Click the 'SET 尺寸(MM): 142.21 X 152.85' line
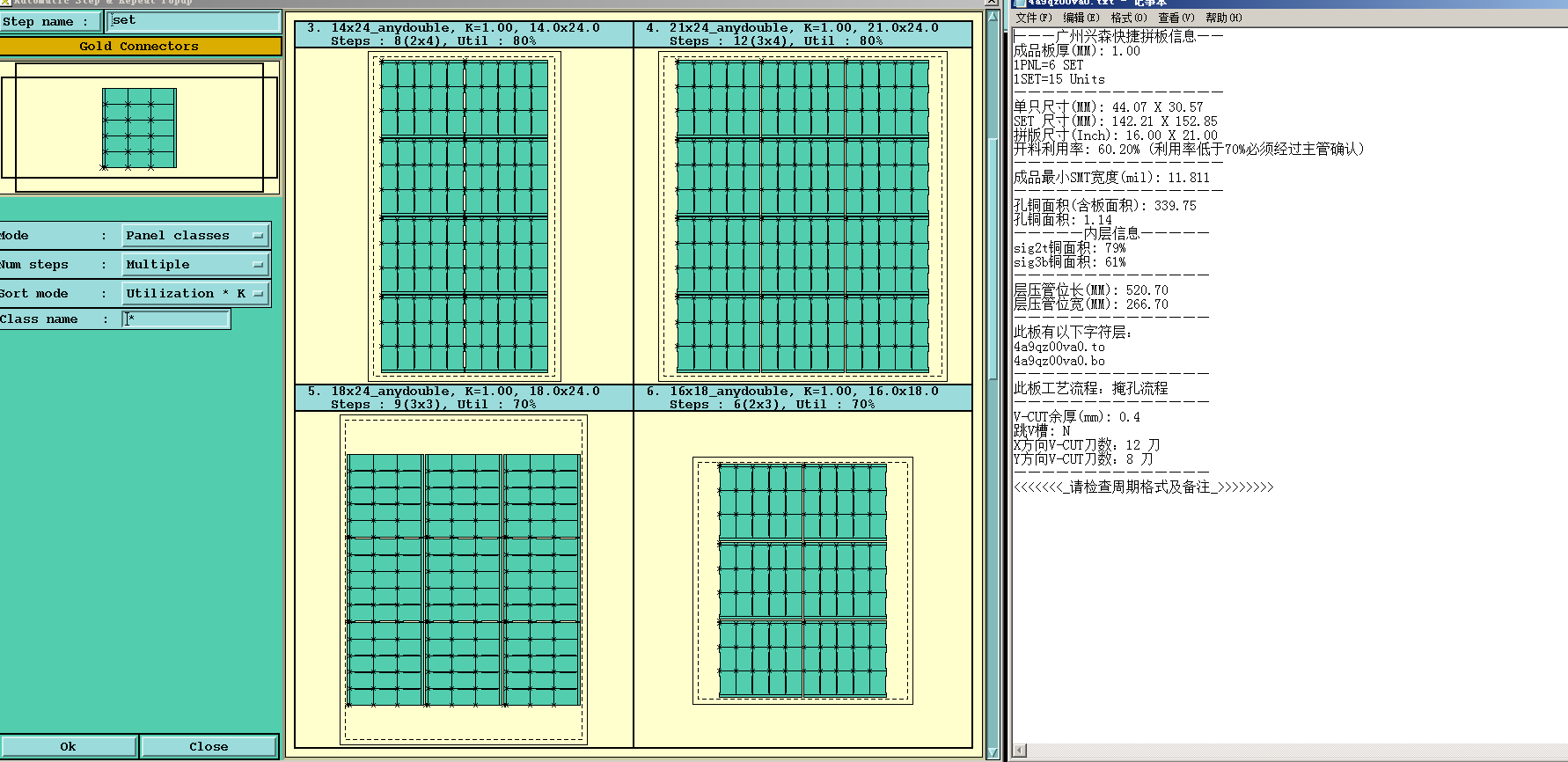The width and height of the screenshot is (1568, 762). tap(1115, 121)
